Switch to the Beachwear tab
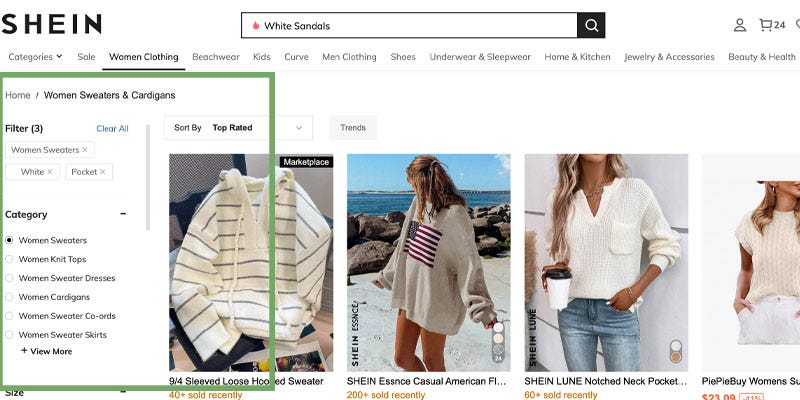 [216, 57]
